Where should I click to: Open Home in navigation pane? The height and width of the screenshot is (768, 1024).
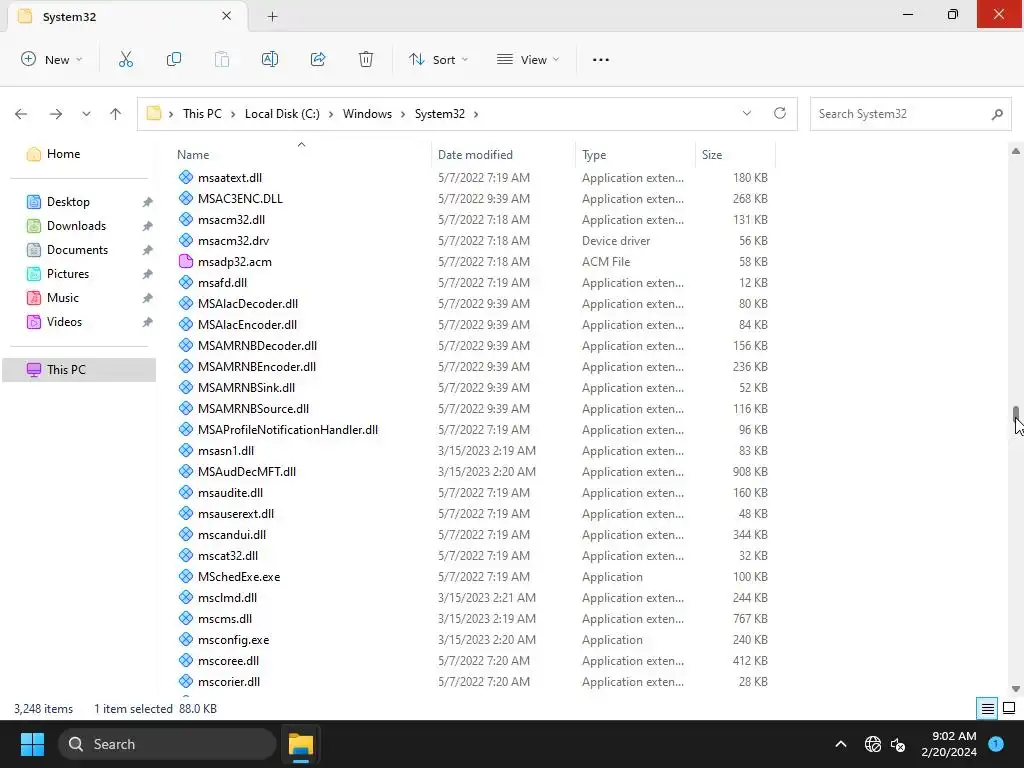63,154
